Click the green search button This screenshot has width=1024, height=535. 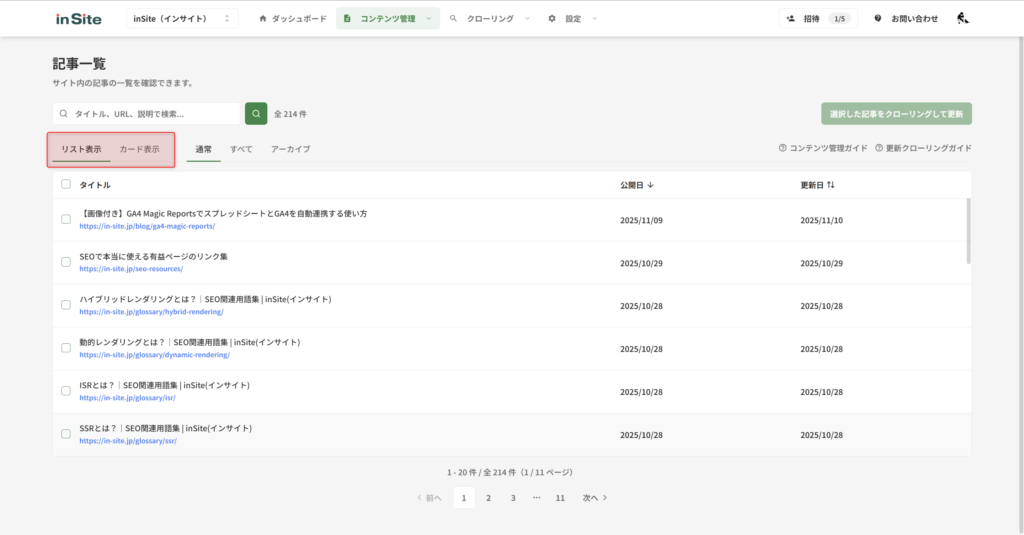(x=256, y=114)
